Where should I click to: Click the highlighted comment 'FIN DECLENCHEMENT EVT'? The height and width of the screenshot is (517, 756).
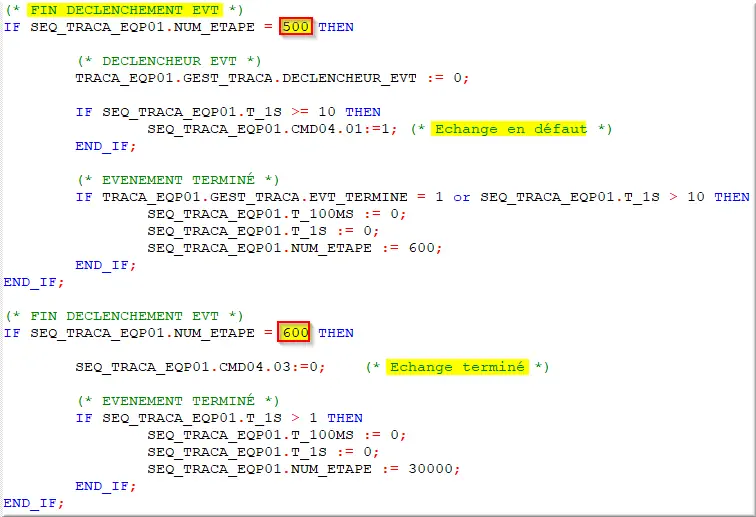[125, 10]
